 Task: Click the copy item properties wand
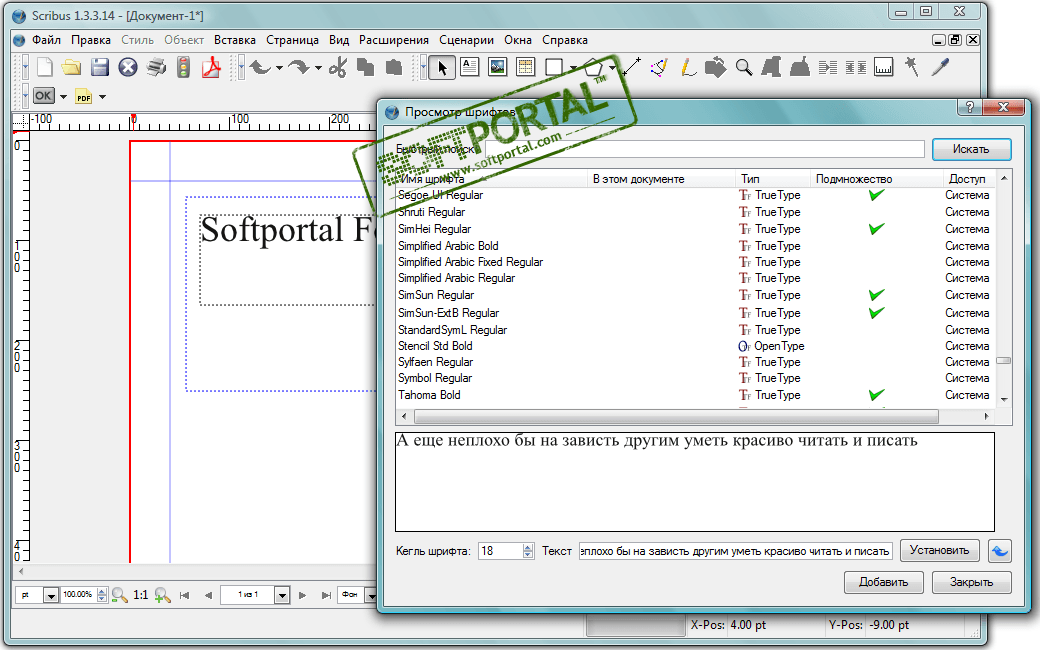[x=912, y=67]
